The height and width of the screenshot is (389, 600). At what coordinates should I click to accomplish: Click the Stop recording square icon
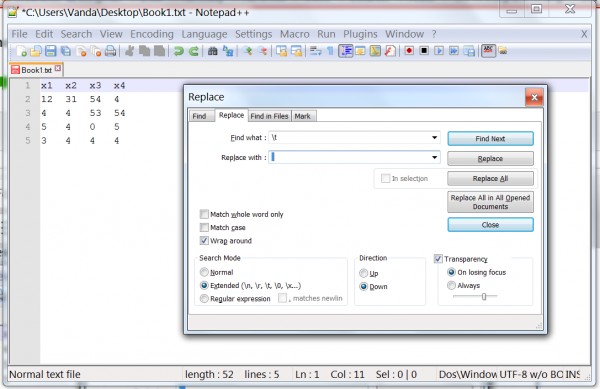[424, 51]
